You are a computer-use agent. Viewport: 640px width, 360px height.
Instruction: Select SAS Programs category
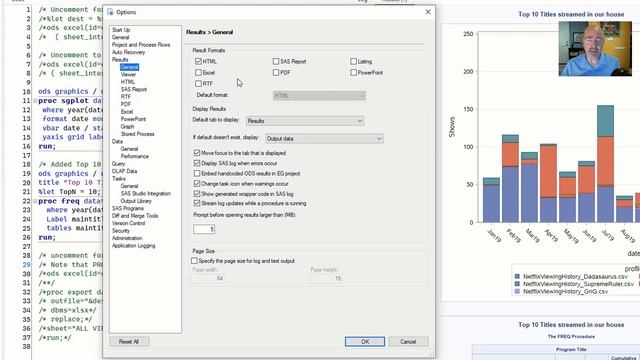coord(128,208)
